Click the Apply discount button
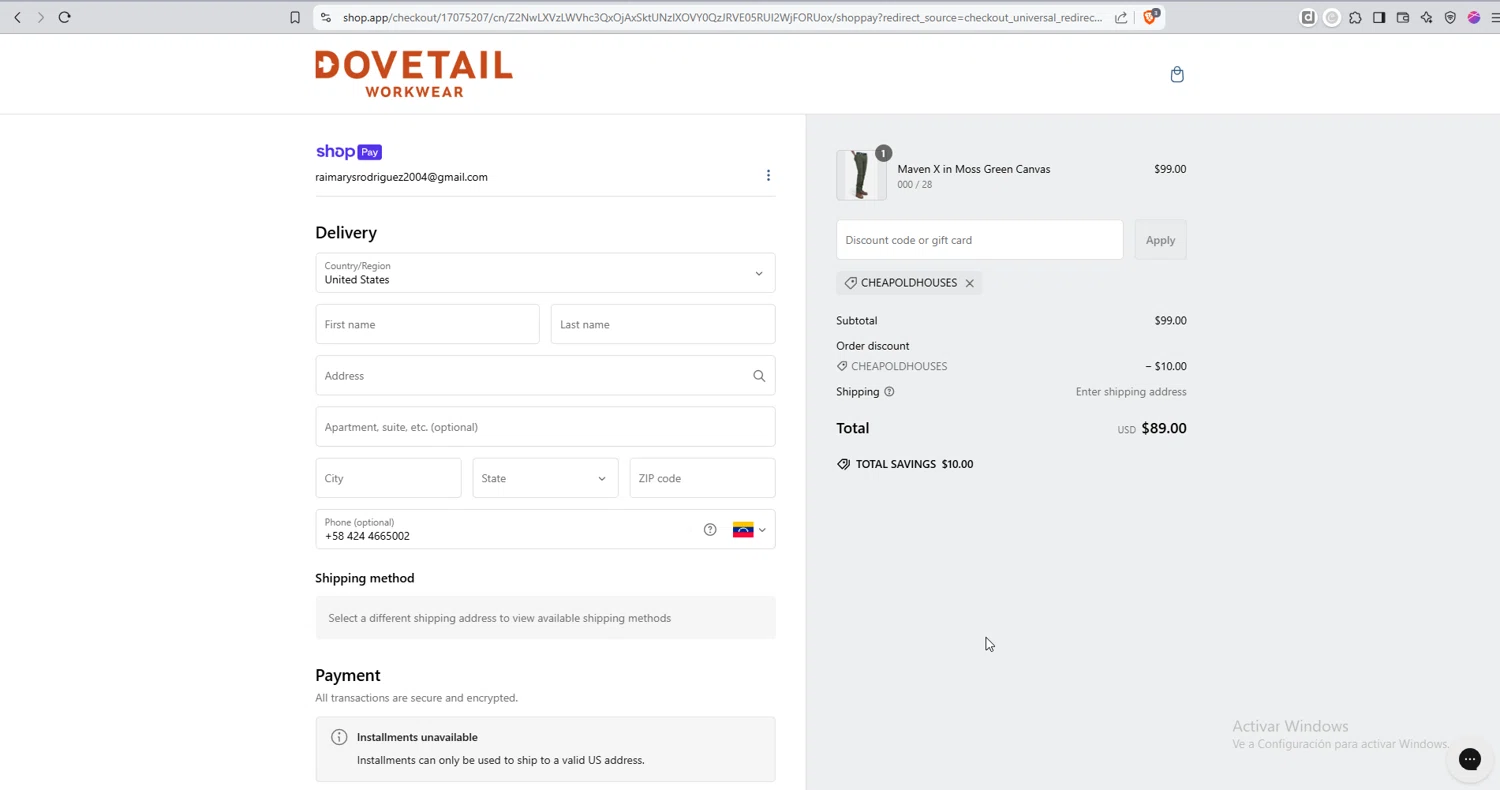This screenshot has height=790, width=1500. [x=1160, y=240]
